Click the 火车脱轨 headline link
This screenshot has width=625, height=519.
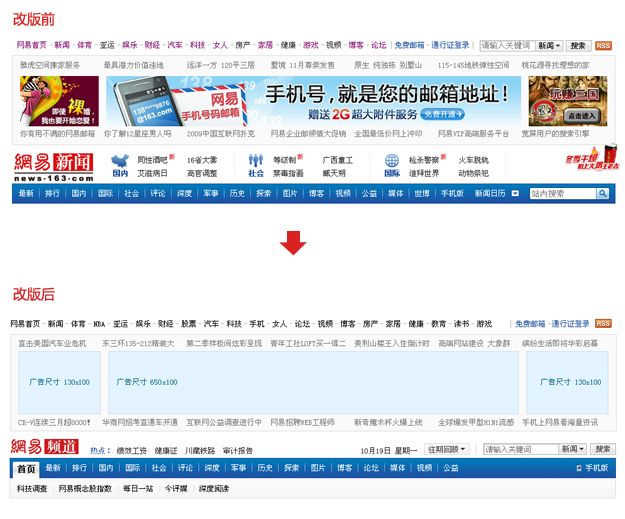473,160
